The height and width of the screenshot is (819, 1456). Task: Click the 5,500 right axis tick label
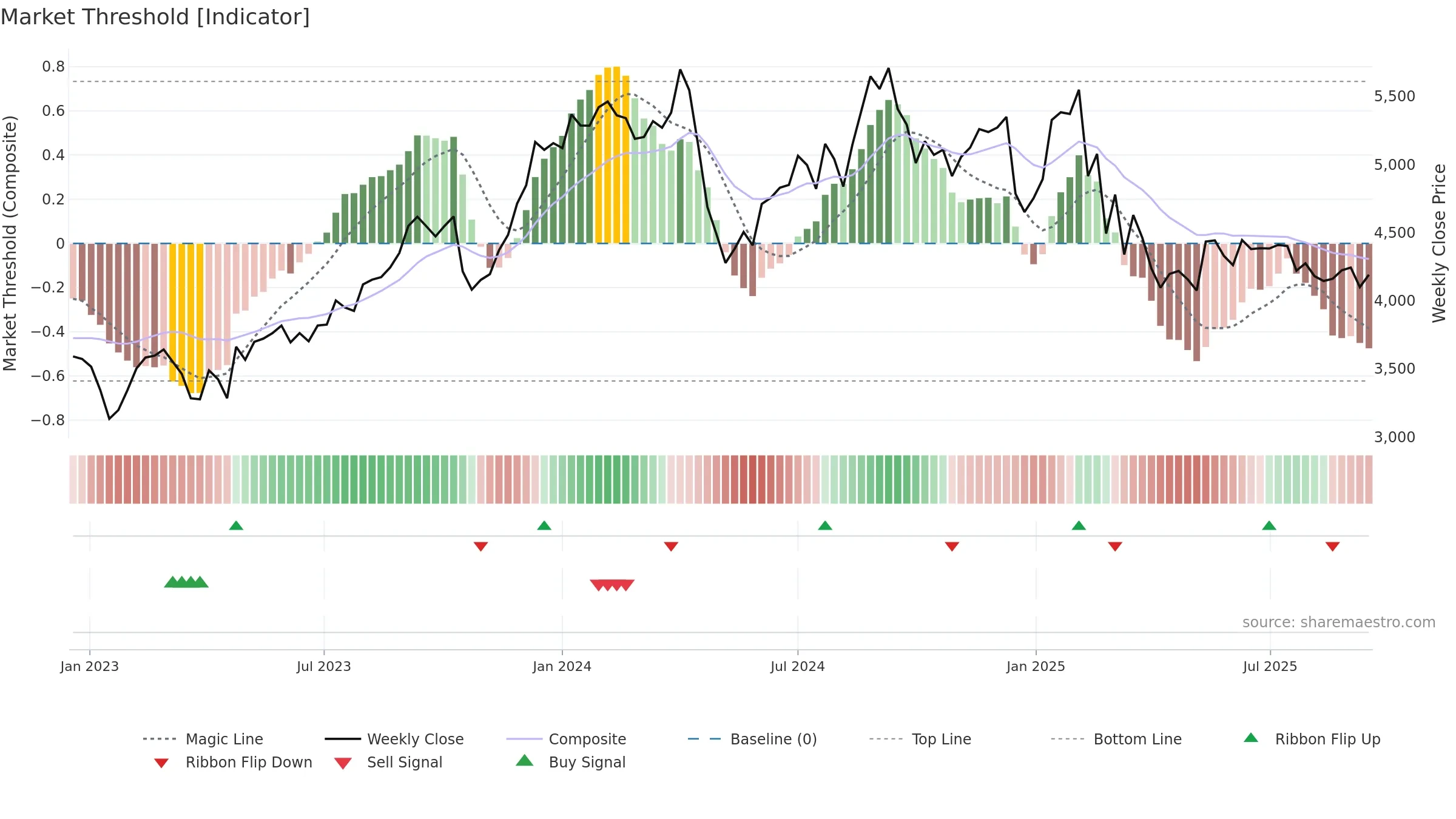1395,96
